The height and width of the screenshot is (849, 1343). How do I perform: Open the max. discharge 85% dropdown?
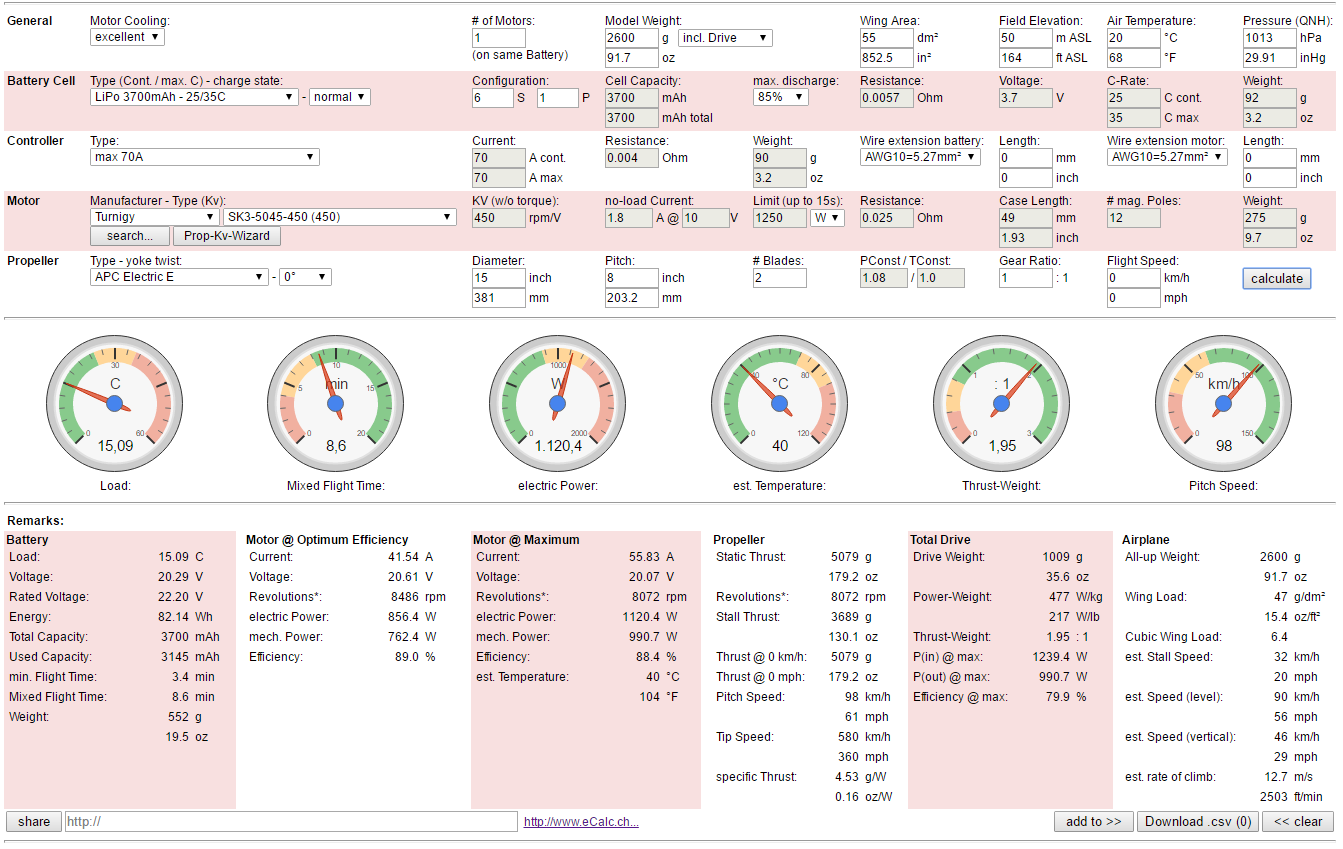(x=781, y=97)
